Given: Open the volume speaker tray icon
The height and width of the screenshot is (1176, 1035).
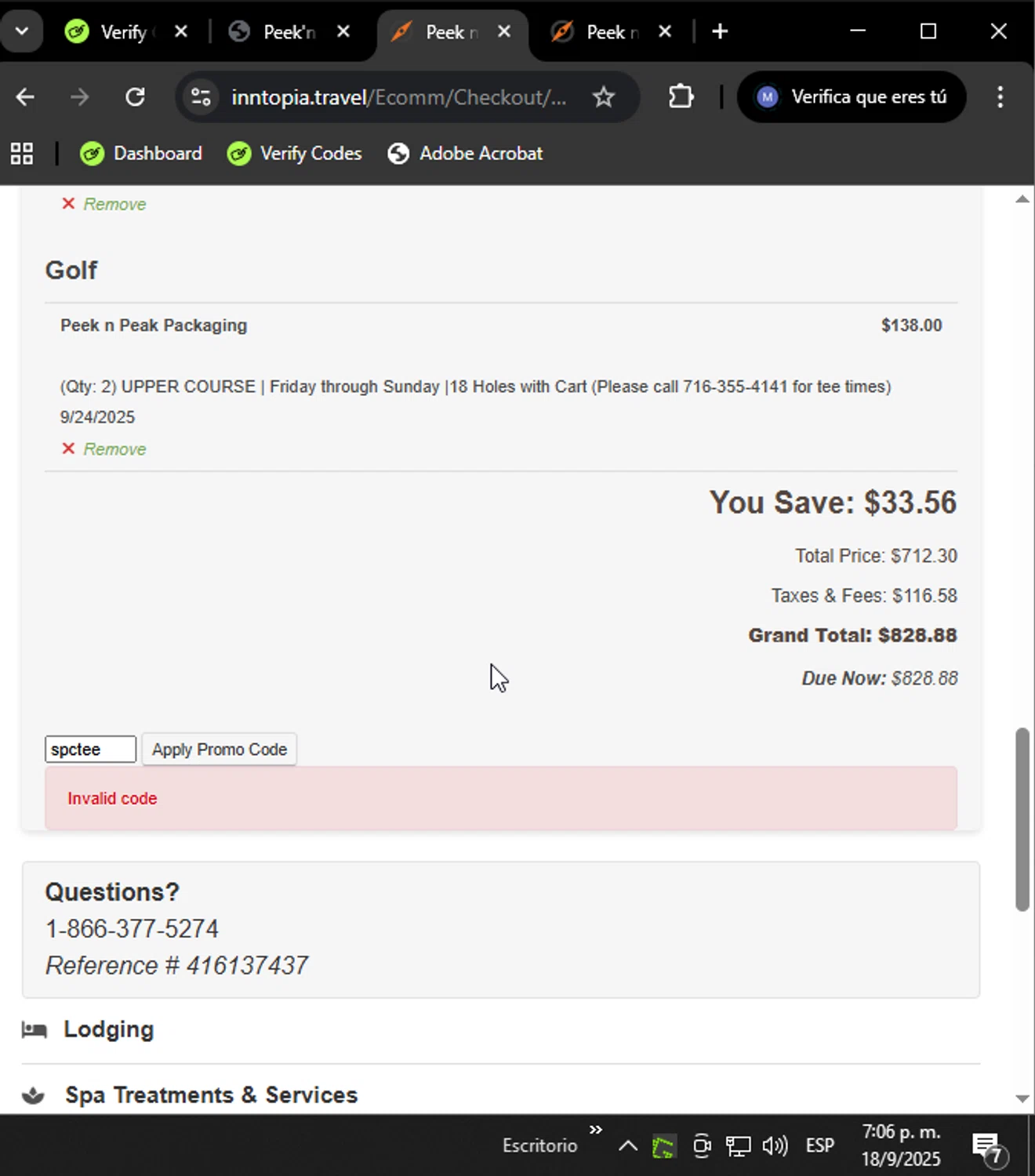Looking at the screenshot, I should [x=775, y=1146].
